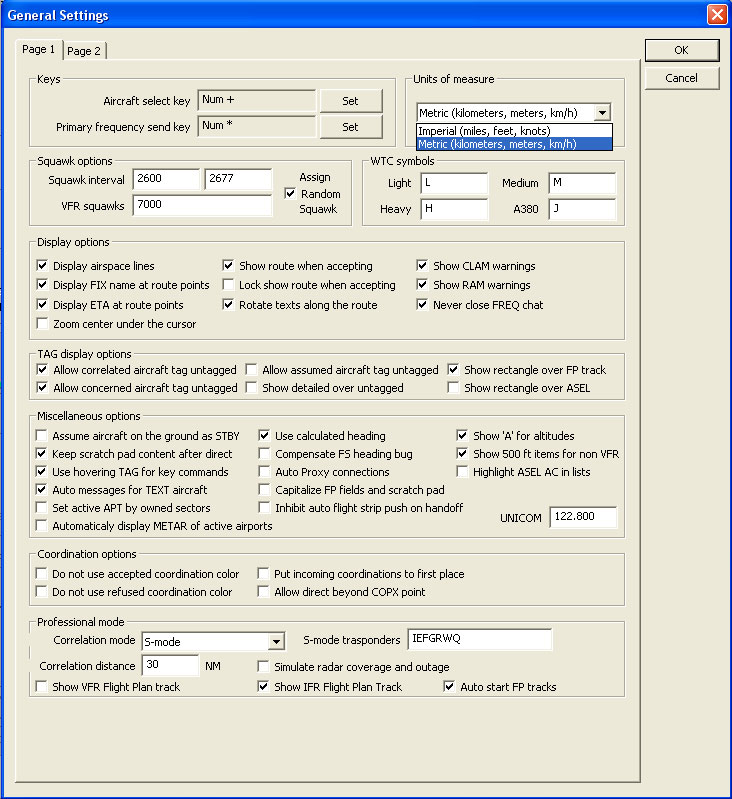
Task: Toggle Allow concerned aircraft tag untagged
Action: click(x=42, y=388)
